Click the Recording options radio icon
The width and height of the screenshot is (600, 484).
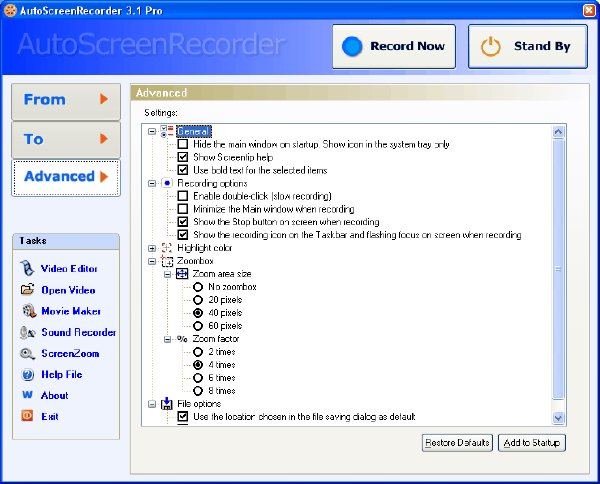click(x=167, y=183)
